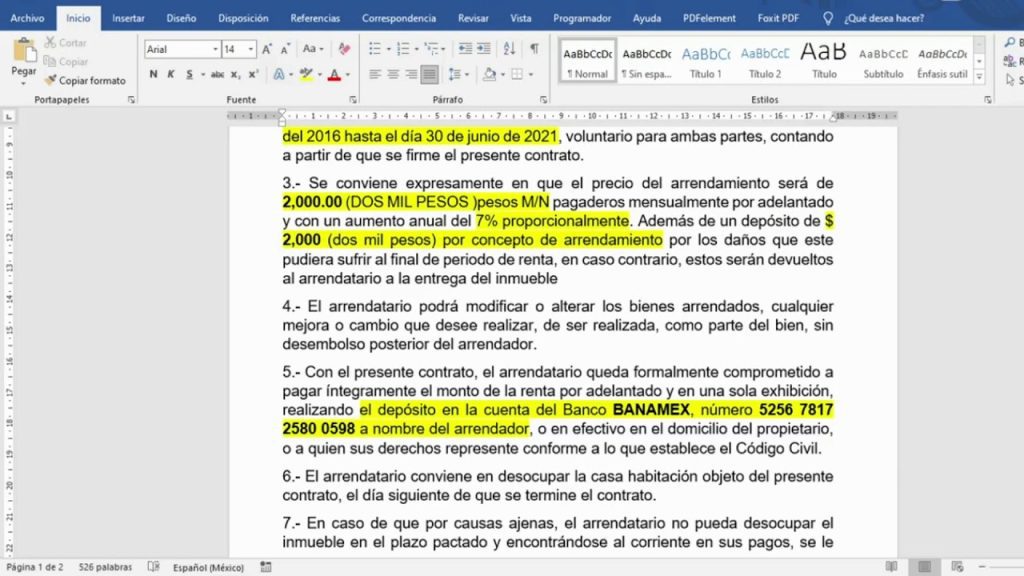Switch to the Referencias tab
Viewport: 1024px width, 576px height.
click(x=315, y=18)
